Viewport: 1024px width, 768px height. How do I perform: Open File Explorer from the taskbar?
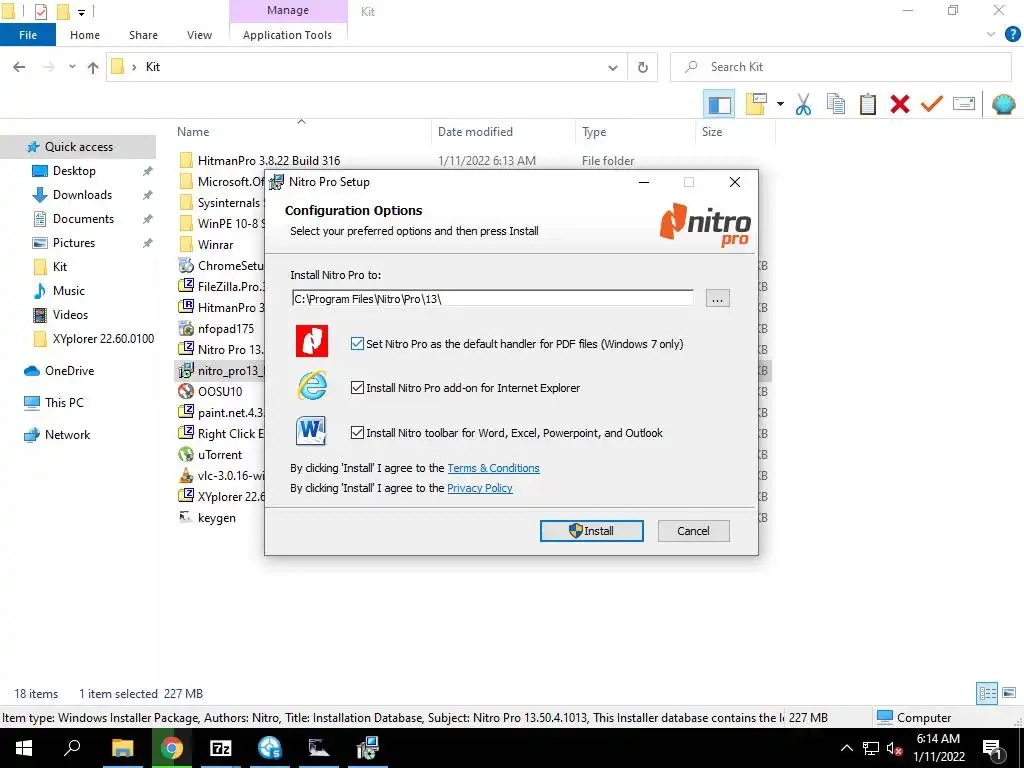coord(122,748)
